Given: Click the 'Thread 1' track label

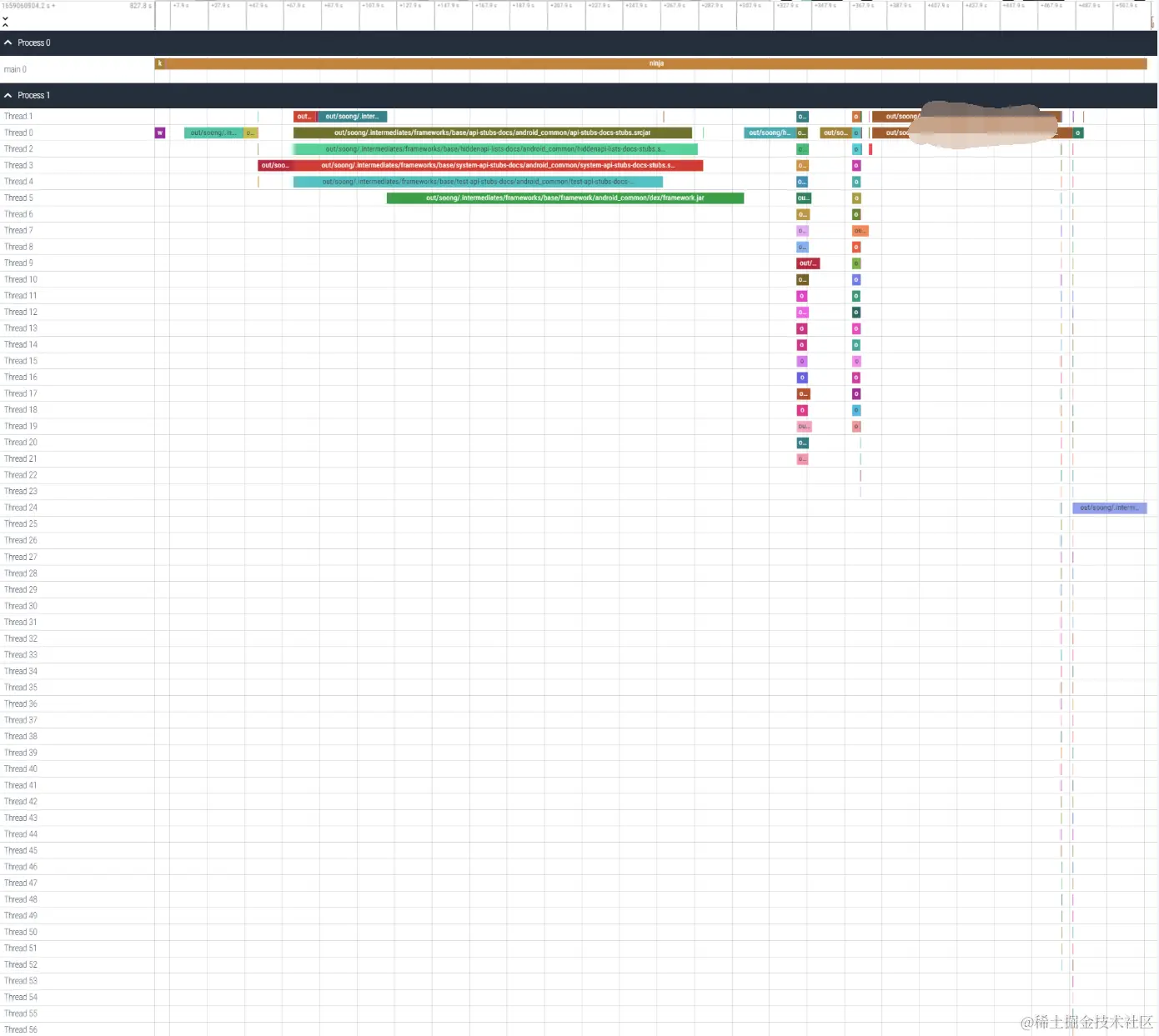Looking at the screenshot, I should 18,117.
